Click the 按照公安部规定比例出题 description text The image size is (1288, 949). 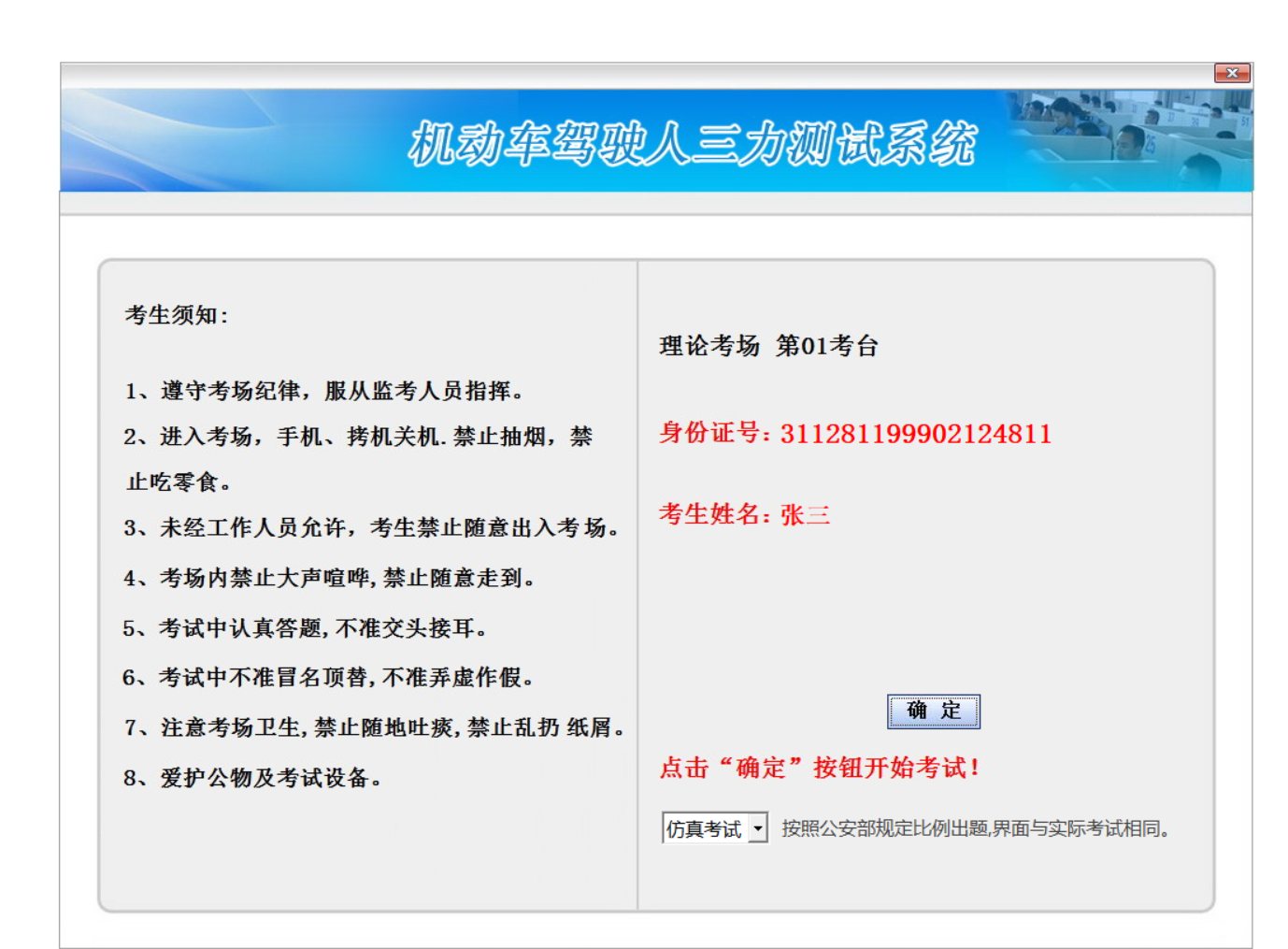coord(976,828)
